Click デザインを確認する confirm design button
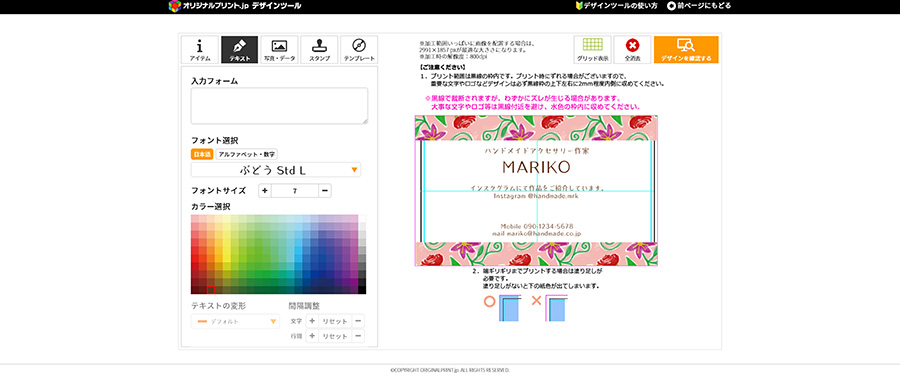Screen dimensions: 900x384 click(686, 49)
